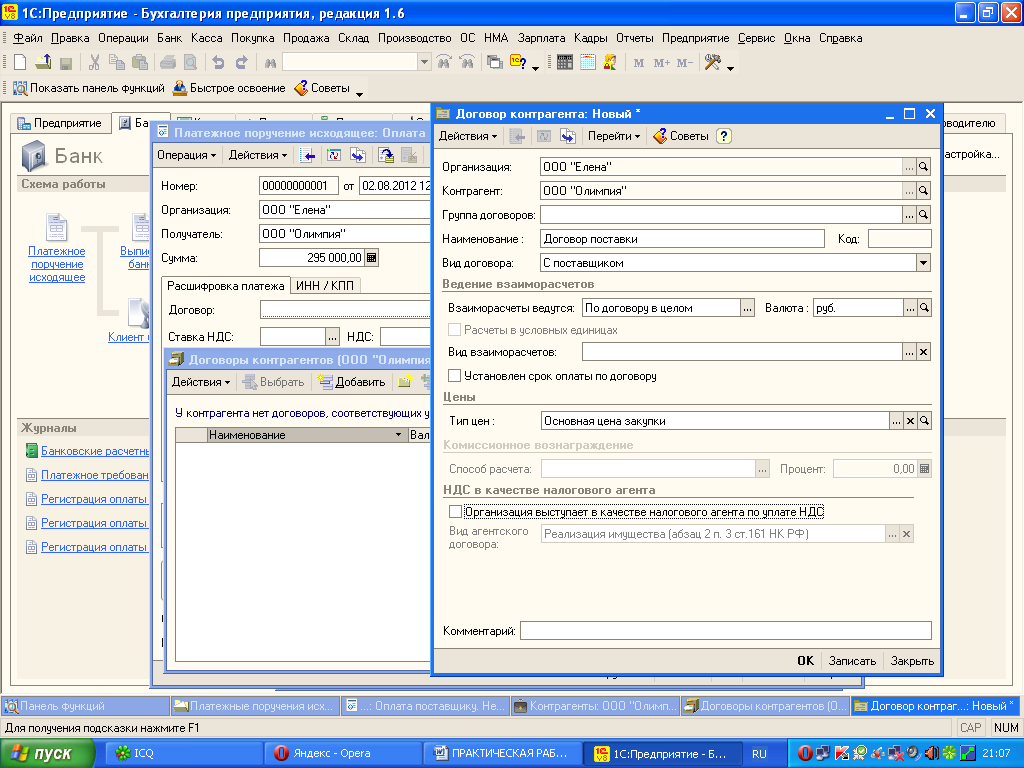Select the Расшифровка платежа tab
Image resolution: width=1024 pixels, height=768 pixels.
click(225, 286)
